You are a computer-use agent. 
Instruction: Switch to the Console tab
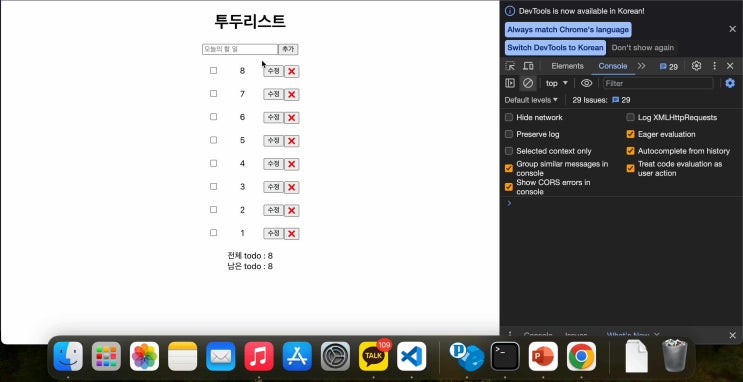[613, 66]
